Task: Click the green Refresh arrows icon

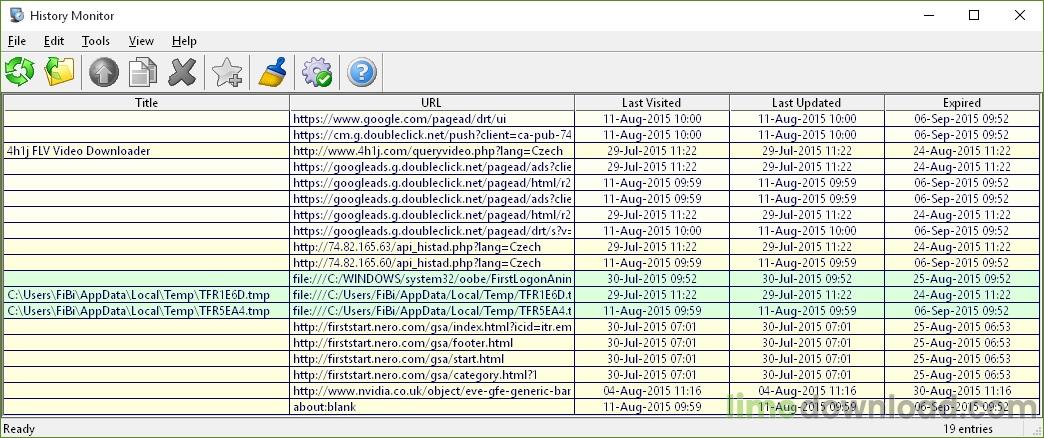Action: tap(19, 72)
